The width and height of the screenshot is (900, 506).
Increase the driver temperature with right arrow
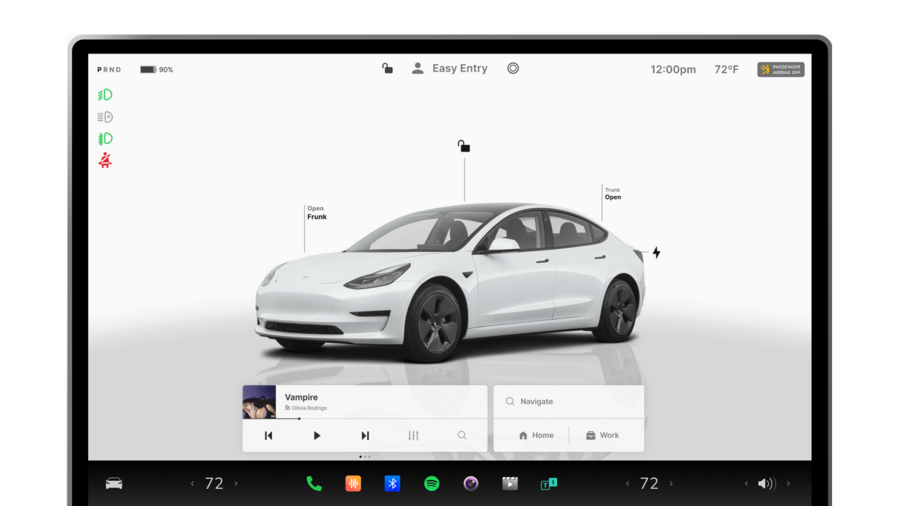point(236,484)
